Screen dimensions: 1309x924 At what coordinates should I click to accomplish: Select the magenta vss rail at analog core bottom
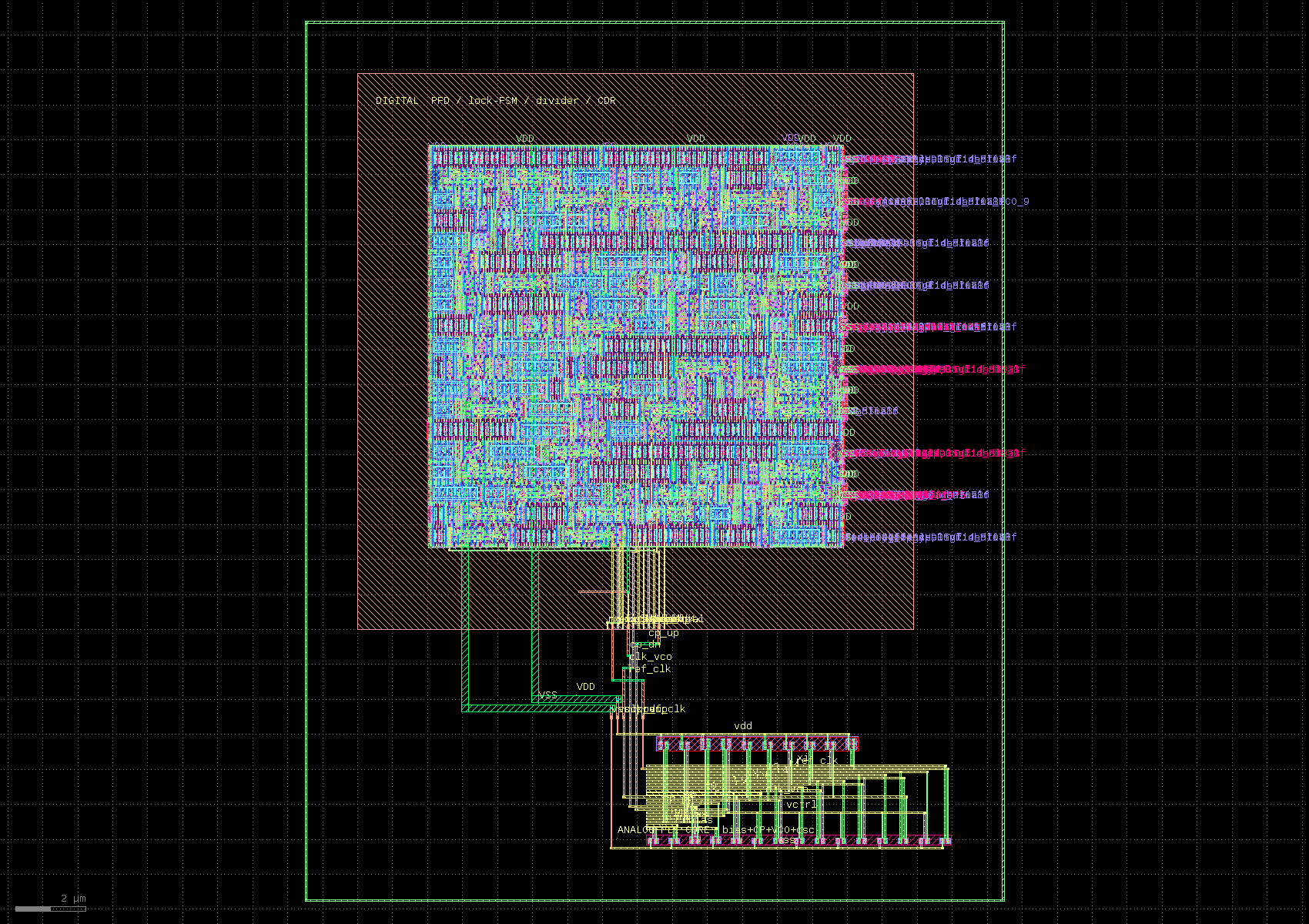[x=799, y=840]
